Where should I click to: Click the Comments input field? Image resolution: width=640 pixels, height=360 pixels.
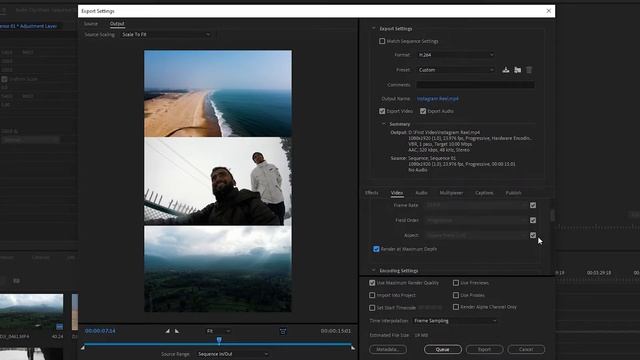[x=475, y=85]
